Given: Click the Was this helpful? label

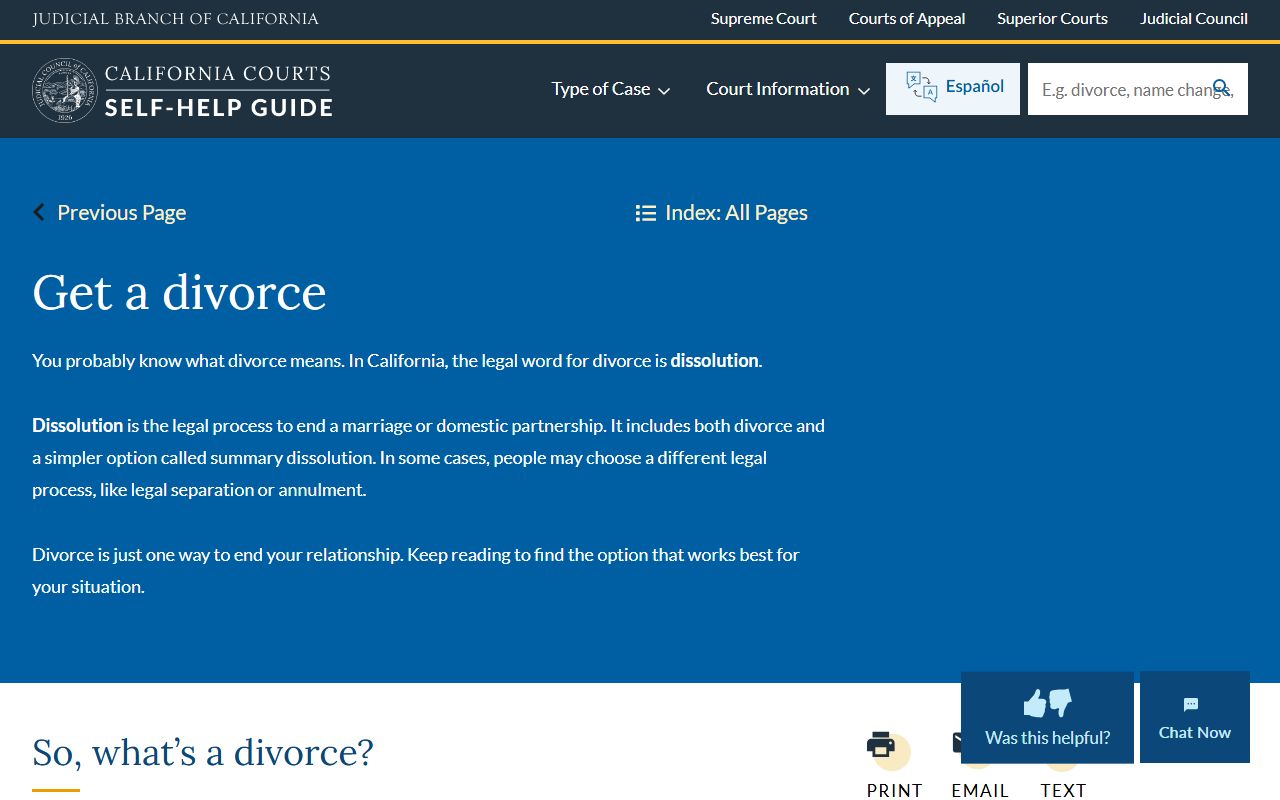Looking at the screenshot, I should tap(1047, 738).
